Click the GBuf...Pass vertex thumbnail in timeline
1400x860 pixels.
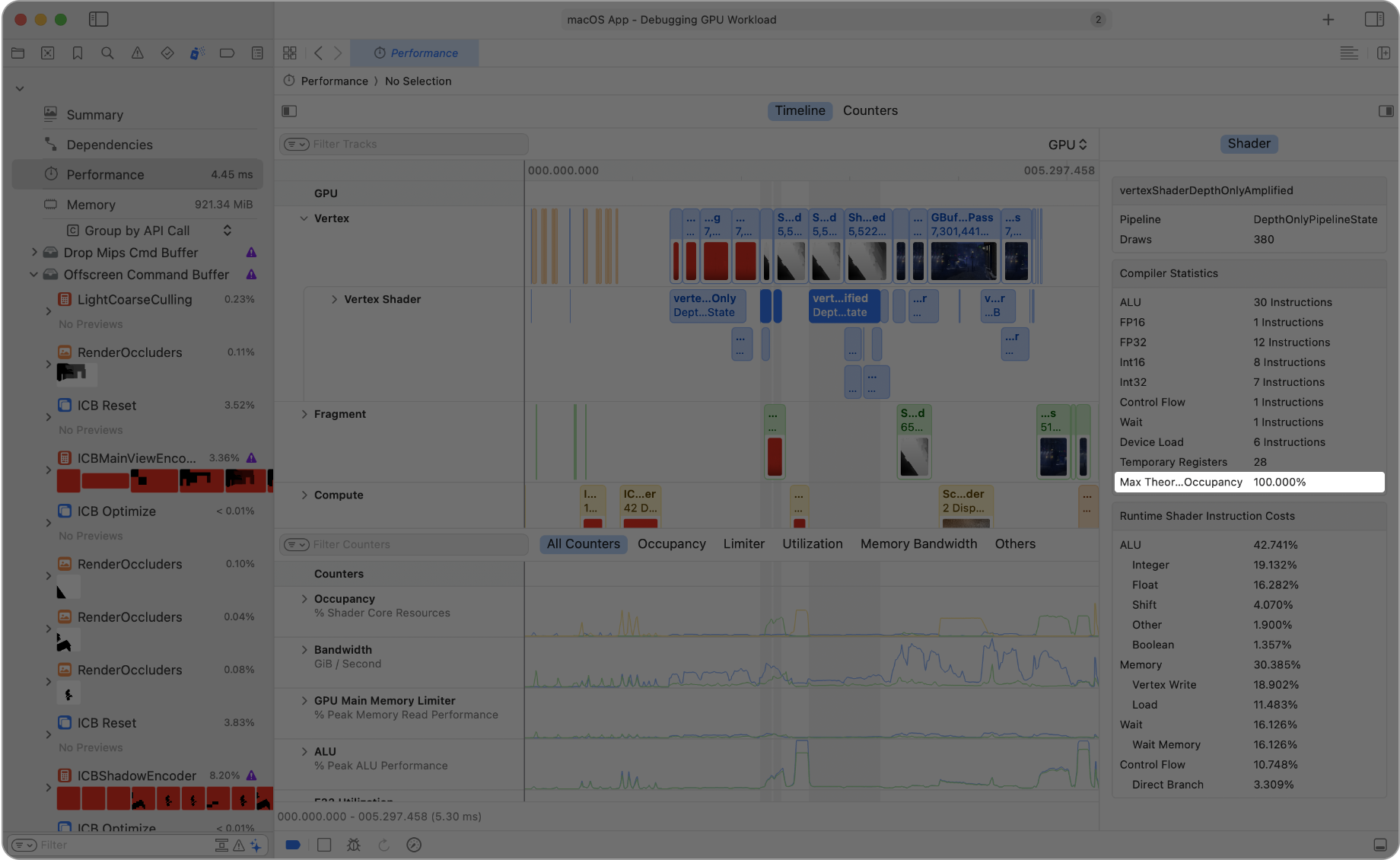(x=963, y=261)
